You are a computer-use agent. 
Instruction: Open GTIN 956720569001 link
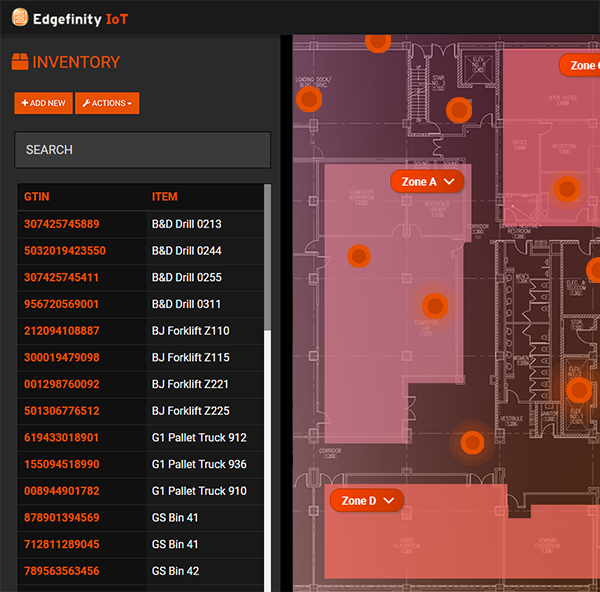click(x=61, y=304)
